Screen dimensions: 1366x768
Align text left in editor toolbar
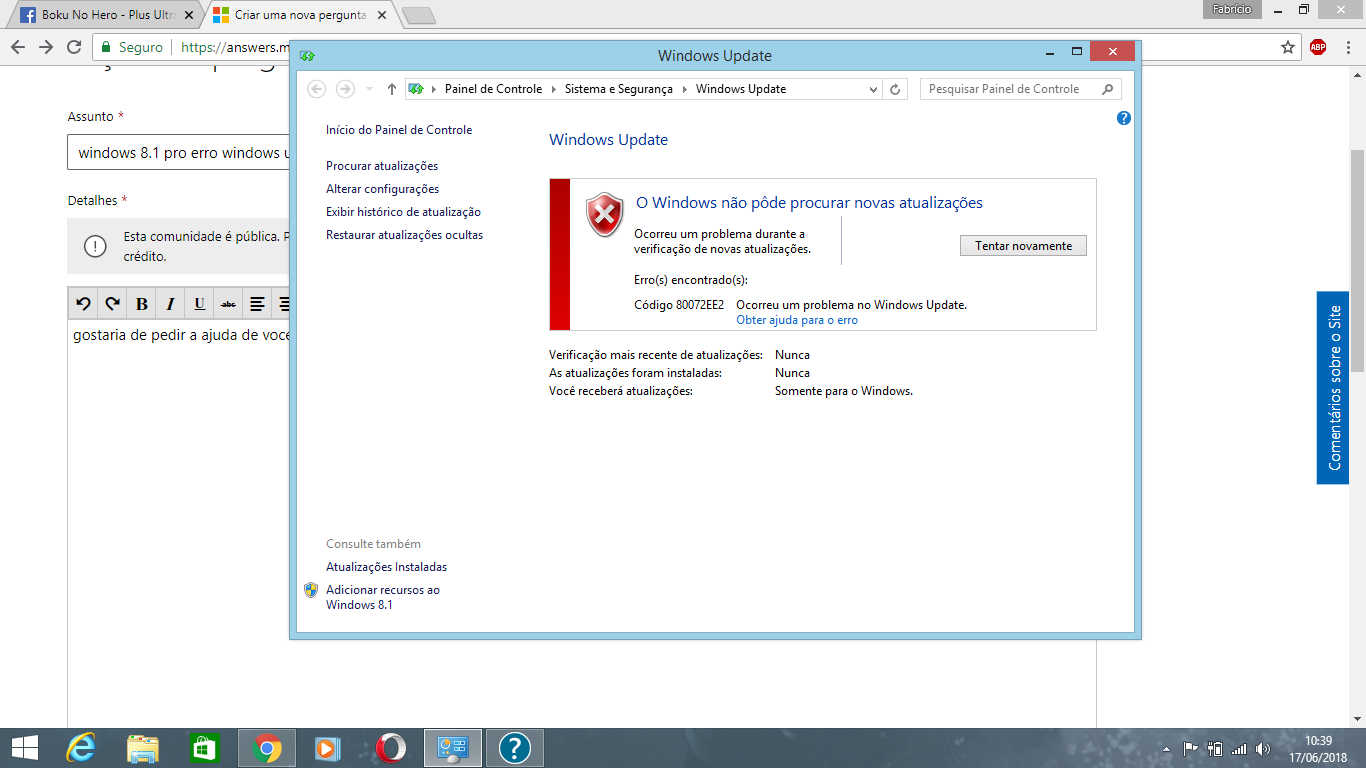(258, 304)
